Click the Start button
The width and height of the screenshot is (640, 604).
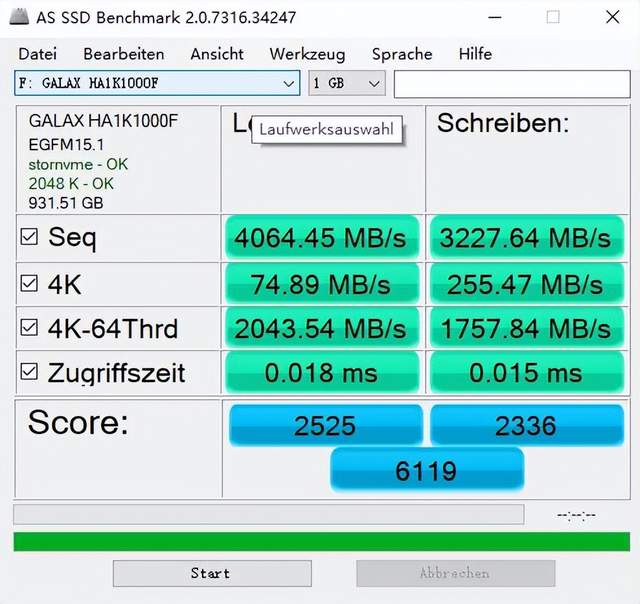click(x=212, y=573)
